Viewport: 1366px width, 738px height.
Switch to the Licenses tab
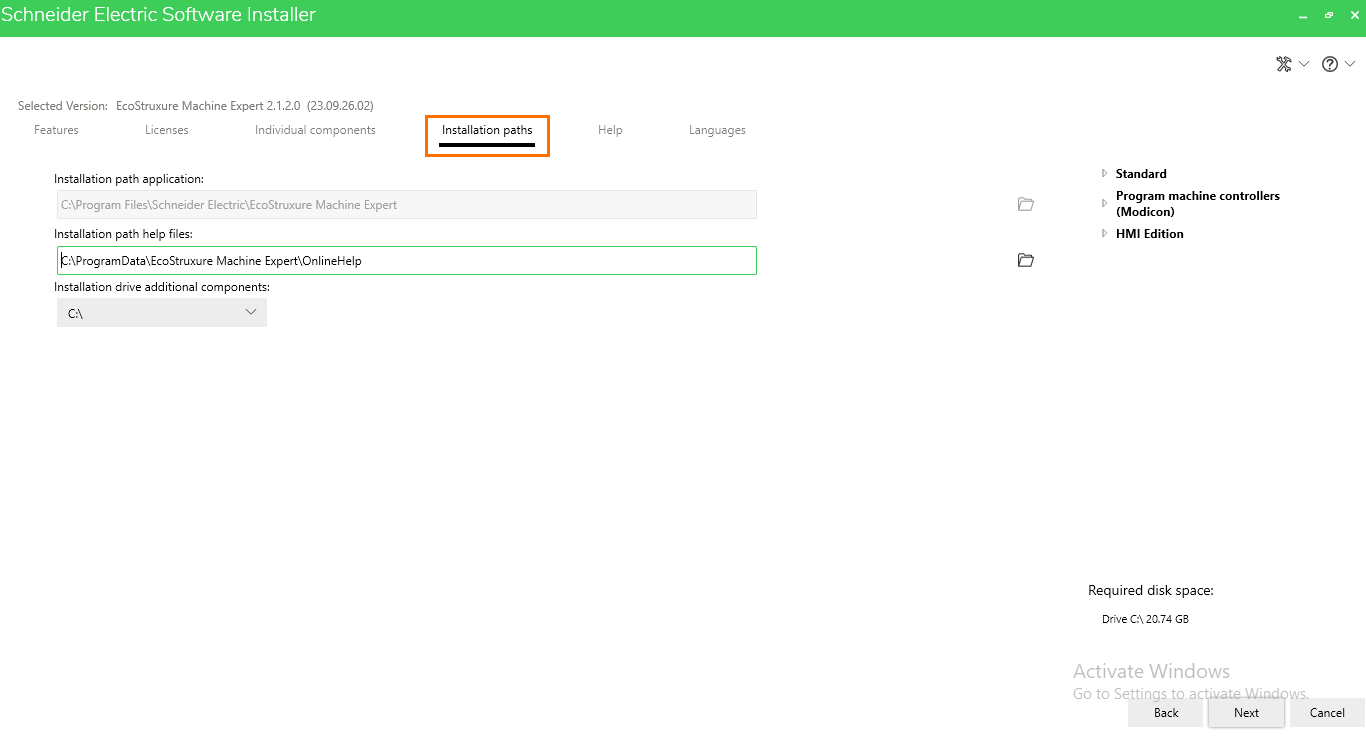[167, 130]
